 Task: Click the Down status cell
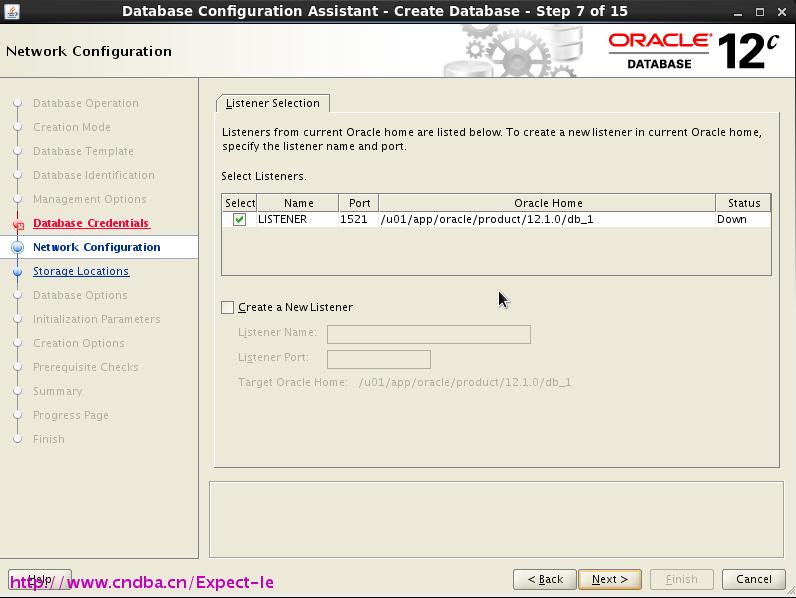[x=743, y=219]
